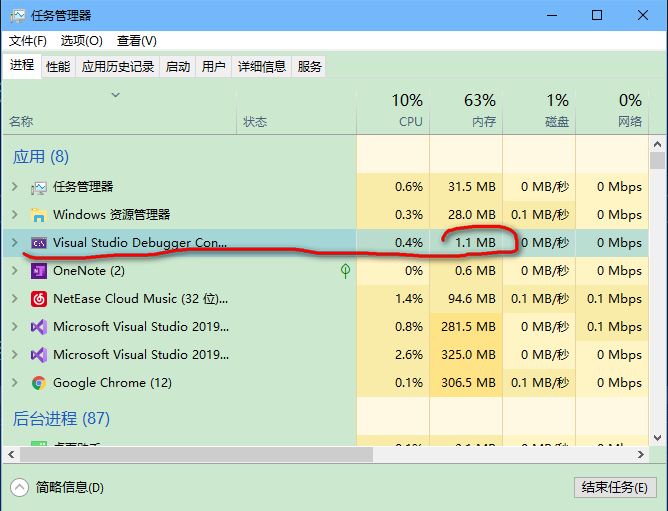Click the vertical scrollbar down arrow
668x511 pixels.
(x=657, y=438)
